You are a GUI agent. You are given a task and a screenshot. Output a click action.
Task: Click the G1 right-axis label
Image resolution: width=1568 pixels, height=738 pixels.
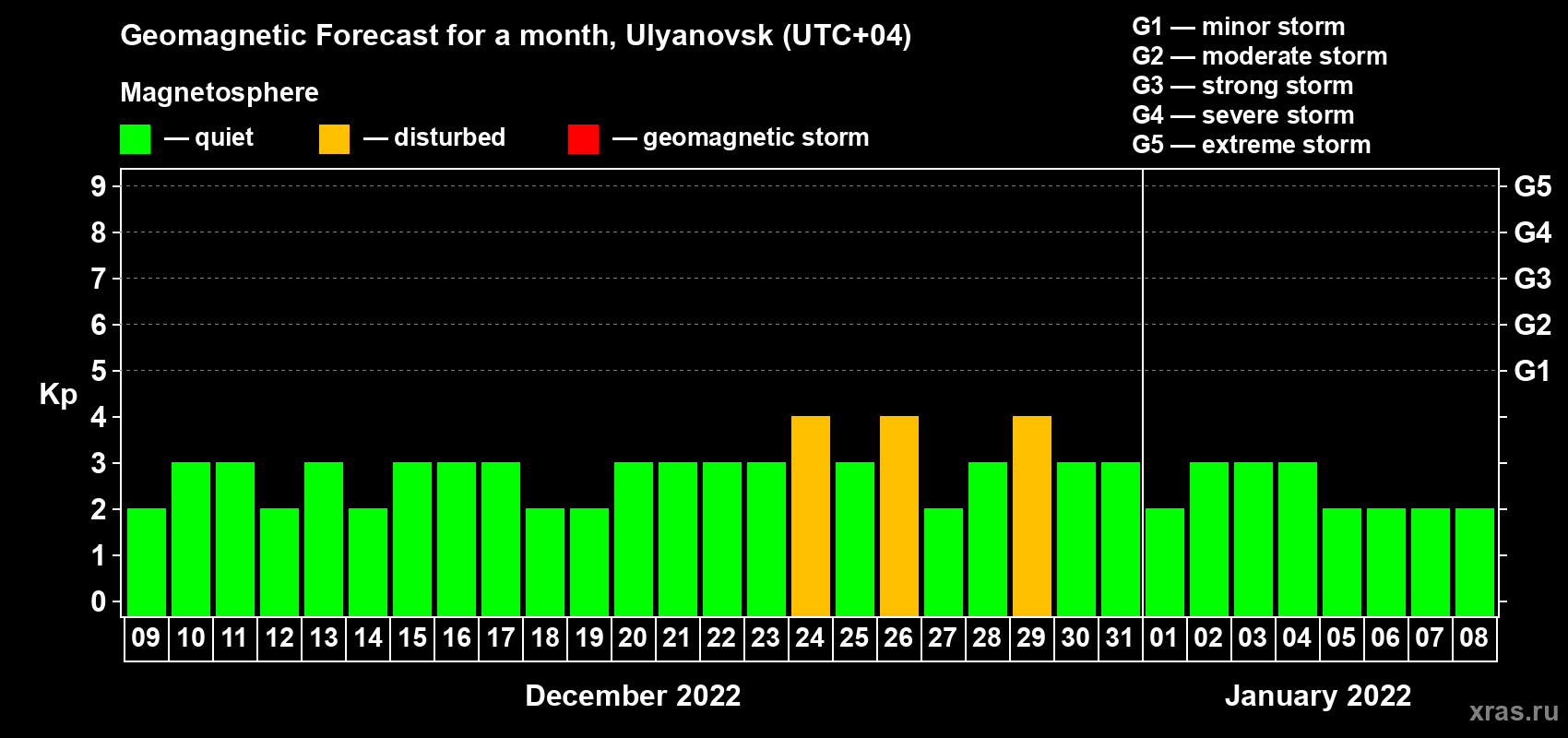point(1533,371)
